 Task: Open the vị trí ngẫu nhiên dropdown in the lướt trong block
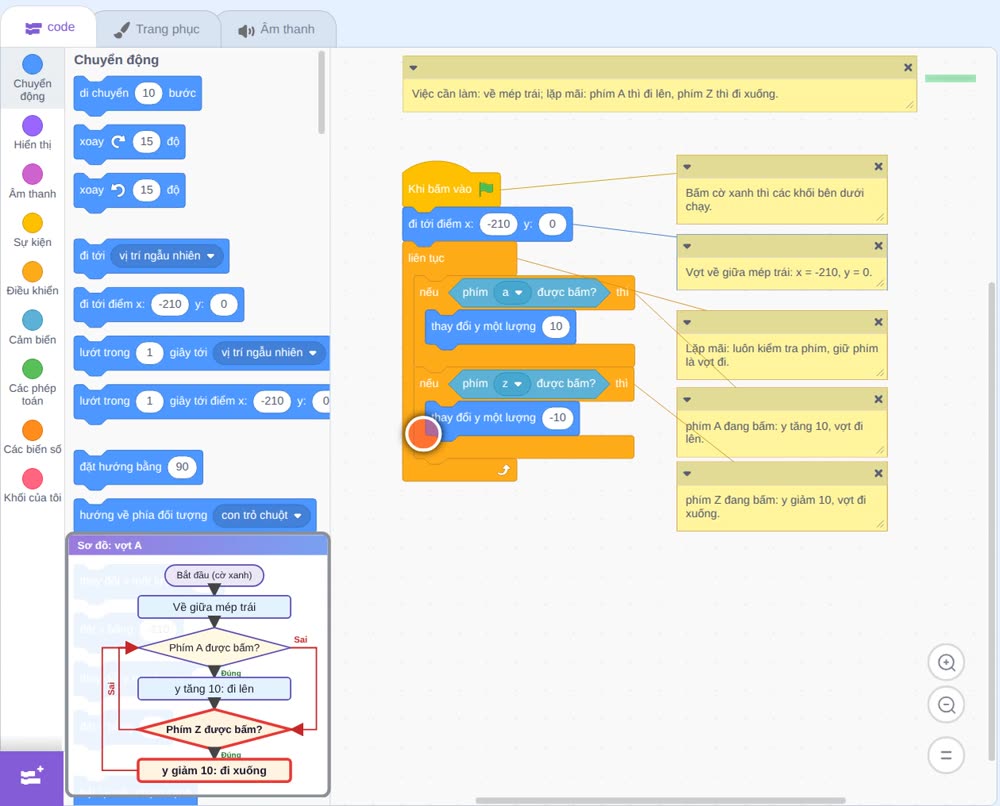(270, 353)
